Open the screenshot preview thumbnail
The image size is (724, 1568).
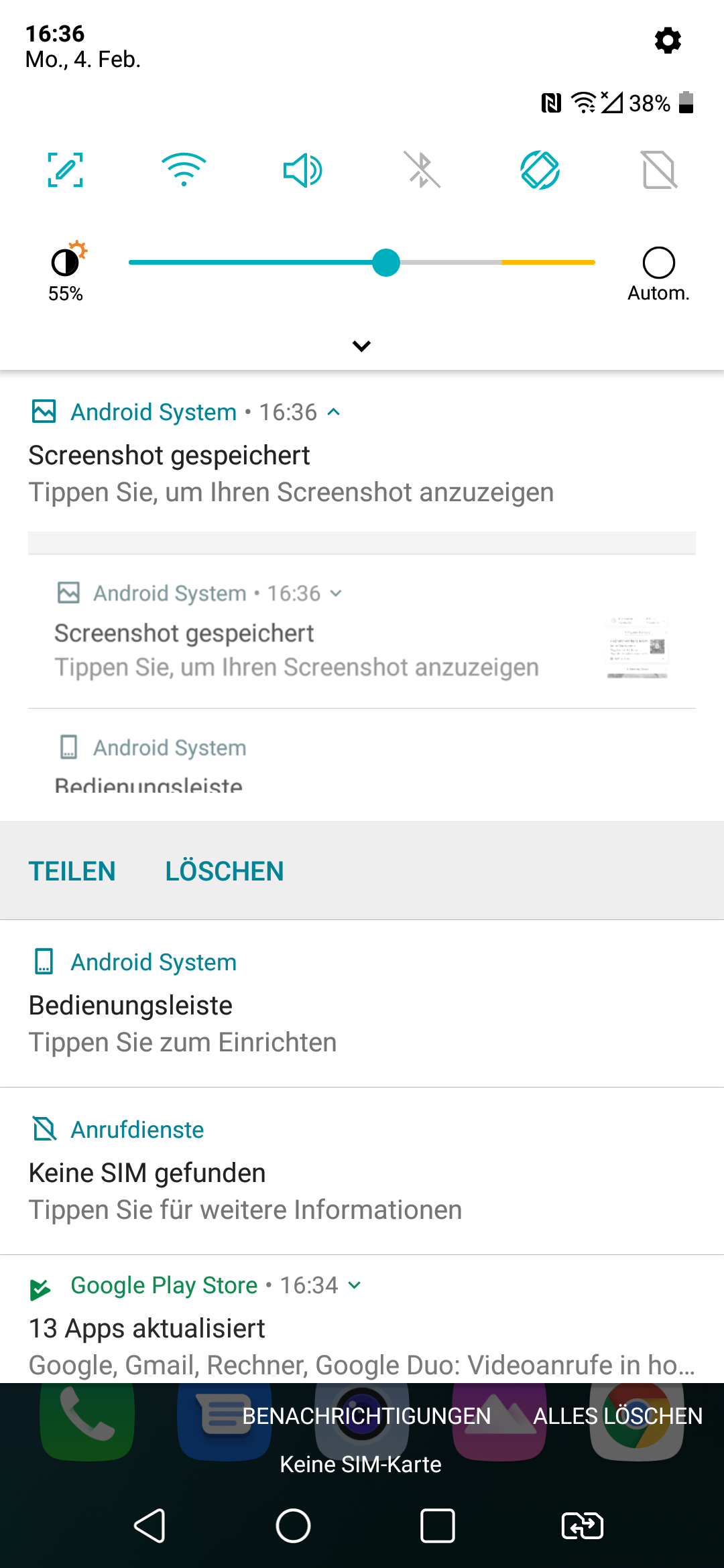(x=637, y=647)
